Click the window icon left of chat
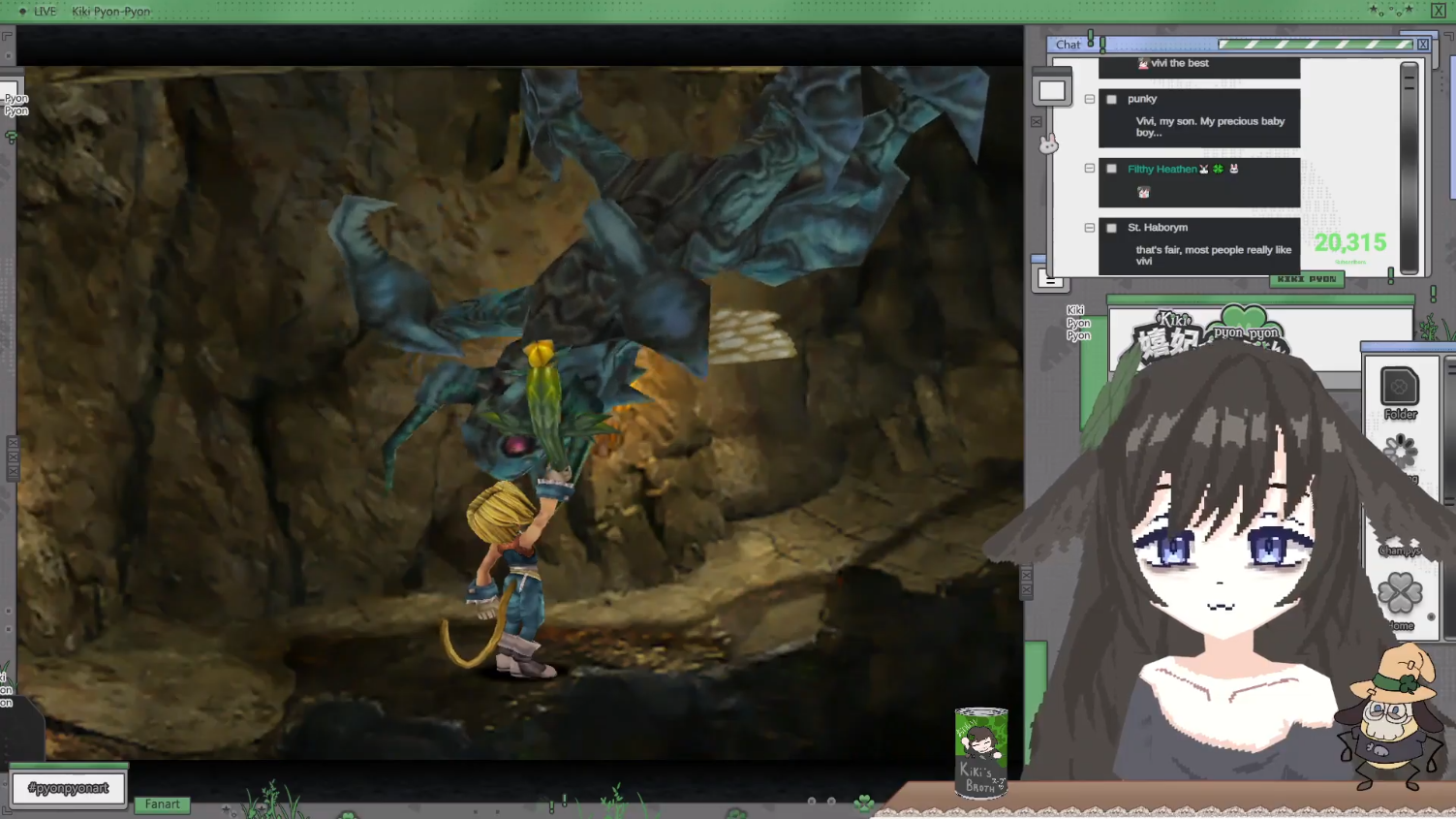This screenshot has height=819, width=1456. click(1052, 91)
